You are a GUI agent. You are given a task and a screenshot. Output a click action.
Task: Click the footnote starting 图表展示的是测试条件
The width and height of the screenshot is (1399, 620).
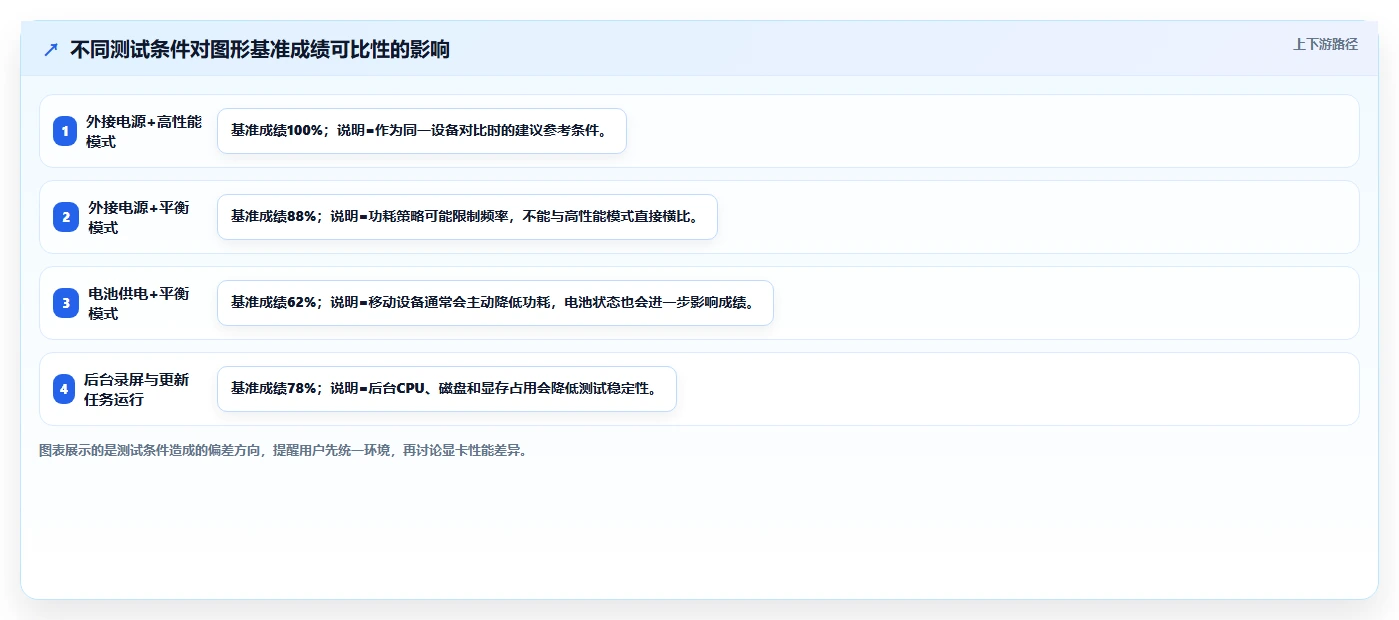[x=283, y=450]
